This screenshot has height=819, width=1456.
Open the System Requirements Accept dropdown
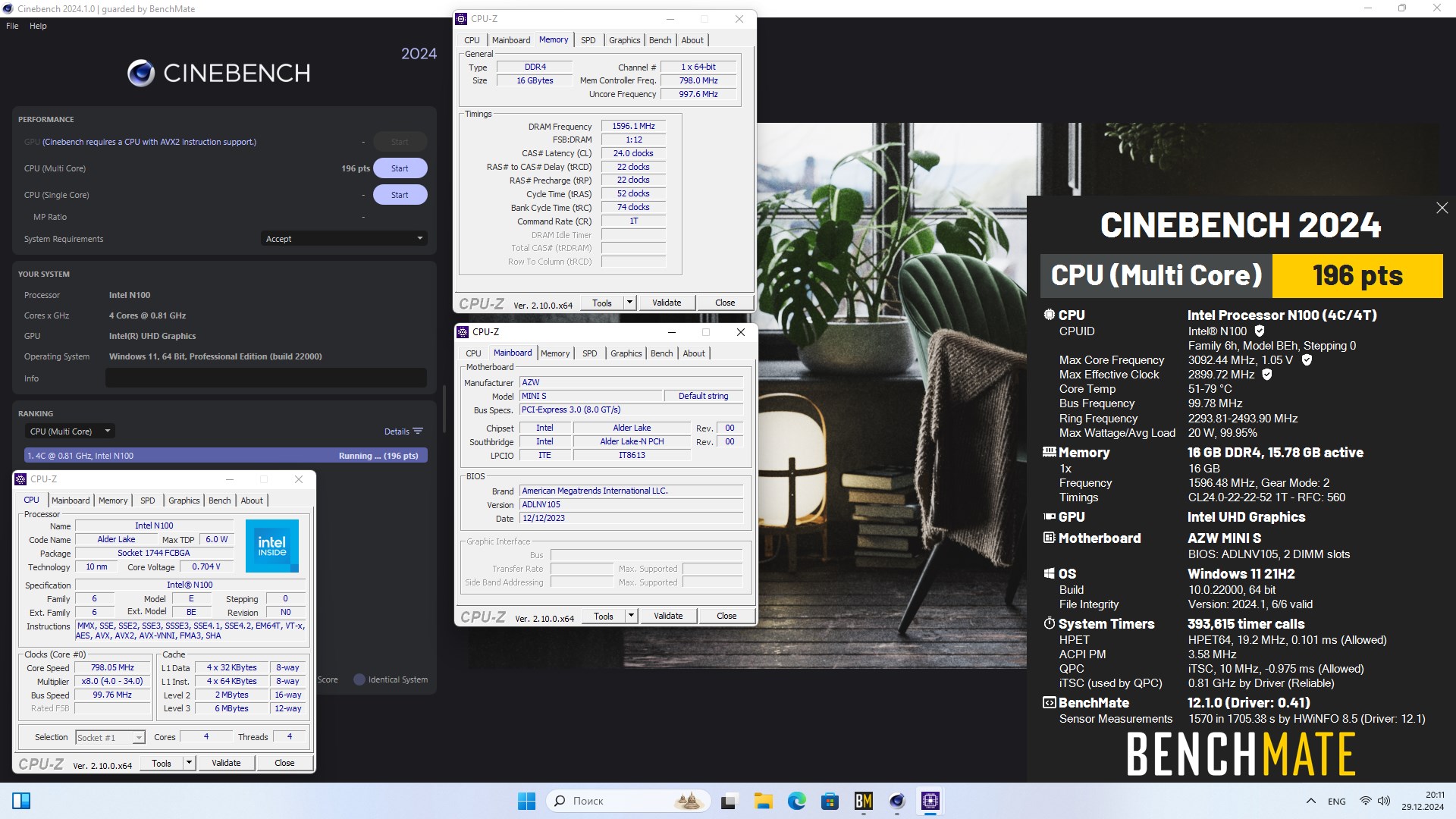[344, 238]
